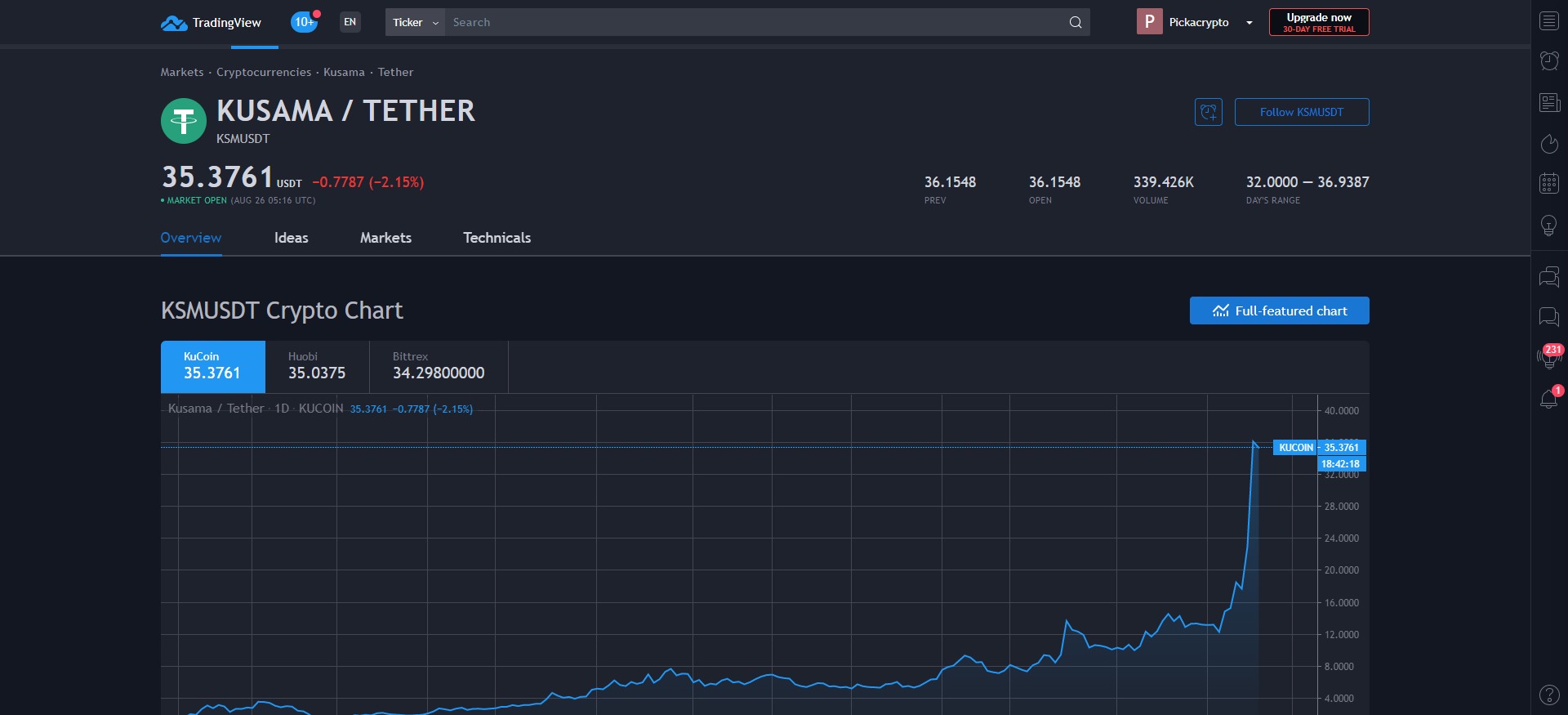
Task: Open Watchlist panel icon in right sidebar
Action: [x=1549, y=21]
